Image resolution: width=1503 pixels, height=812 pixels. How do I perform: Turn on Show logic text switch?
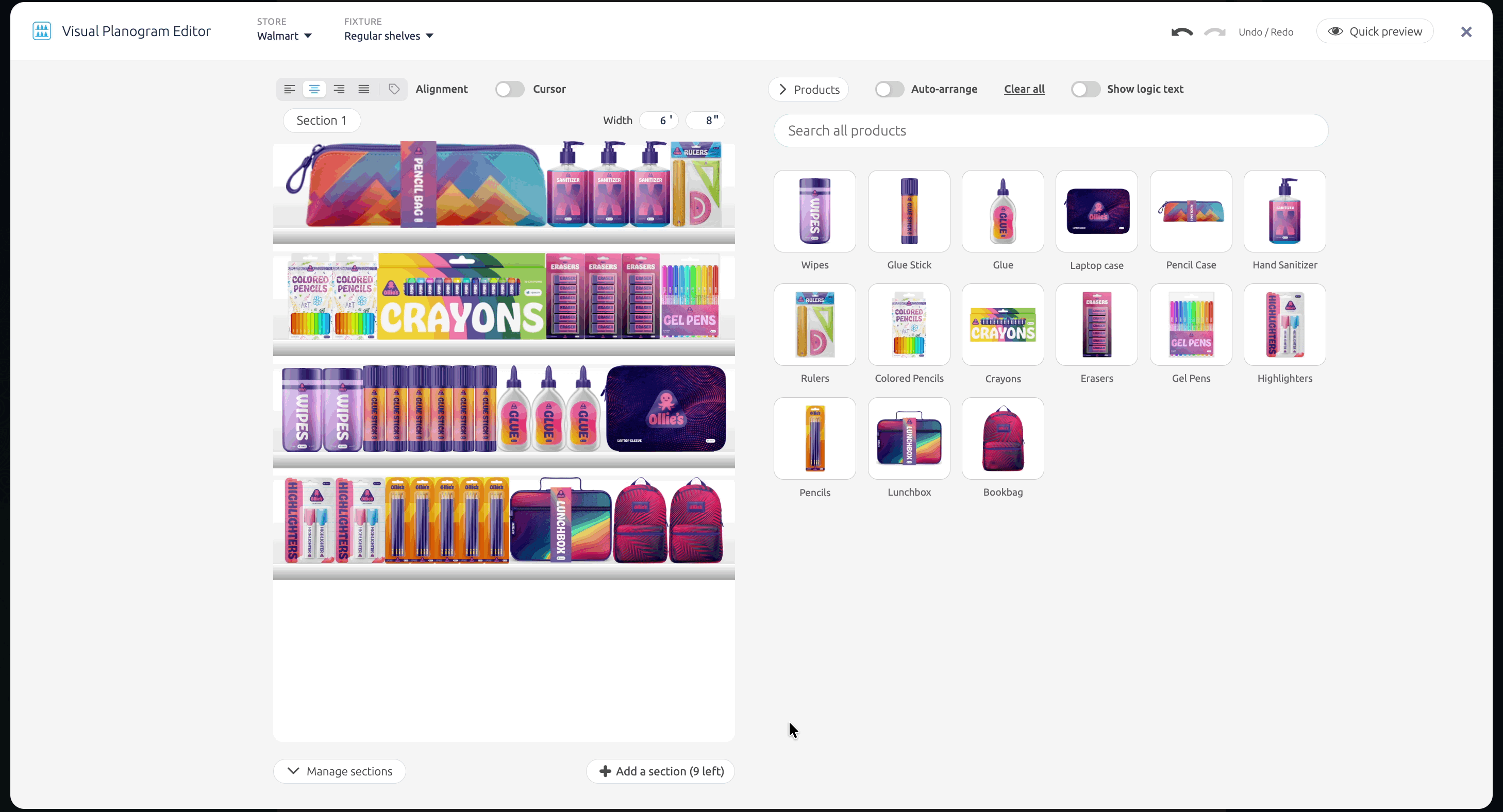(x=1085, y=89)
